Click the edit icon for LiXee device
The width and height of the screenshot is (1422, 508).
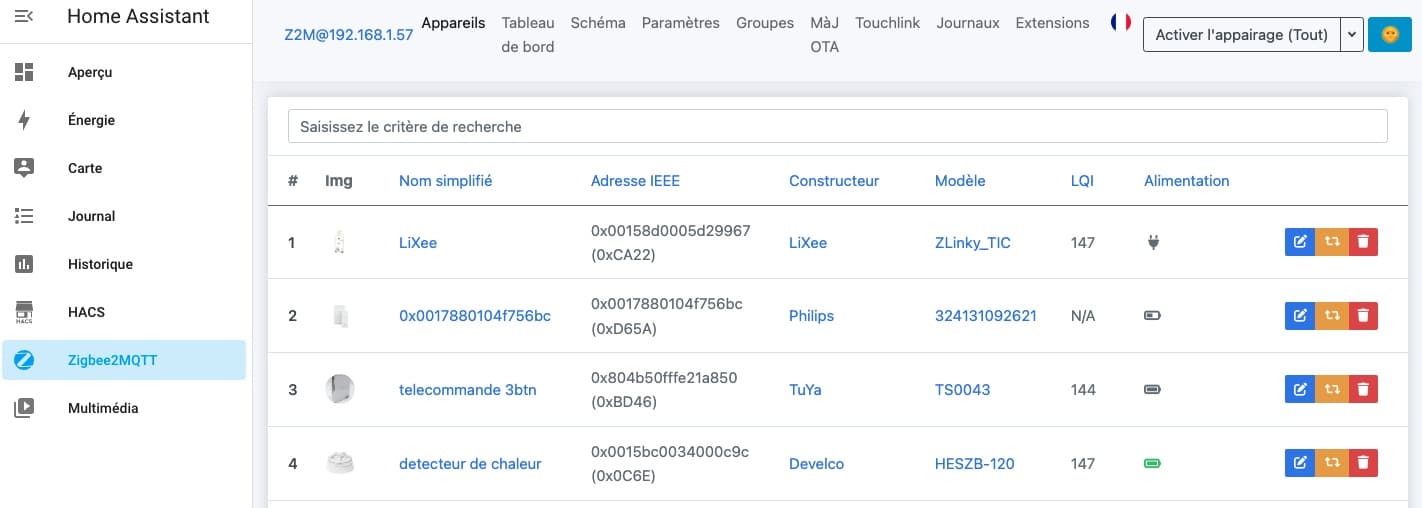(1300, 242)
